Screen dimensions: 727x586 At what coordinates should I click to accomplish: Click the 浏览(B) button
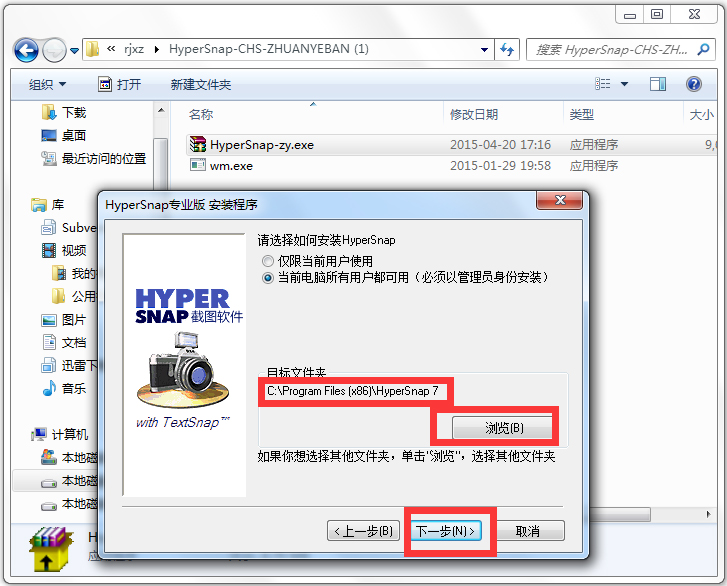[x=503, y=427]
